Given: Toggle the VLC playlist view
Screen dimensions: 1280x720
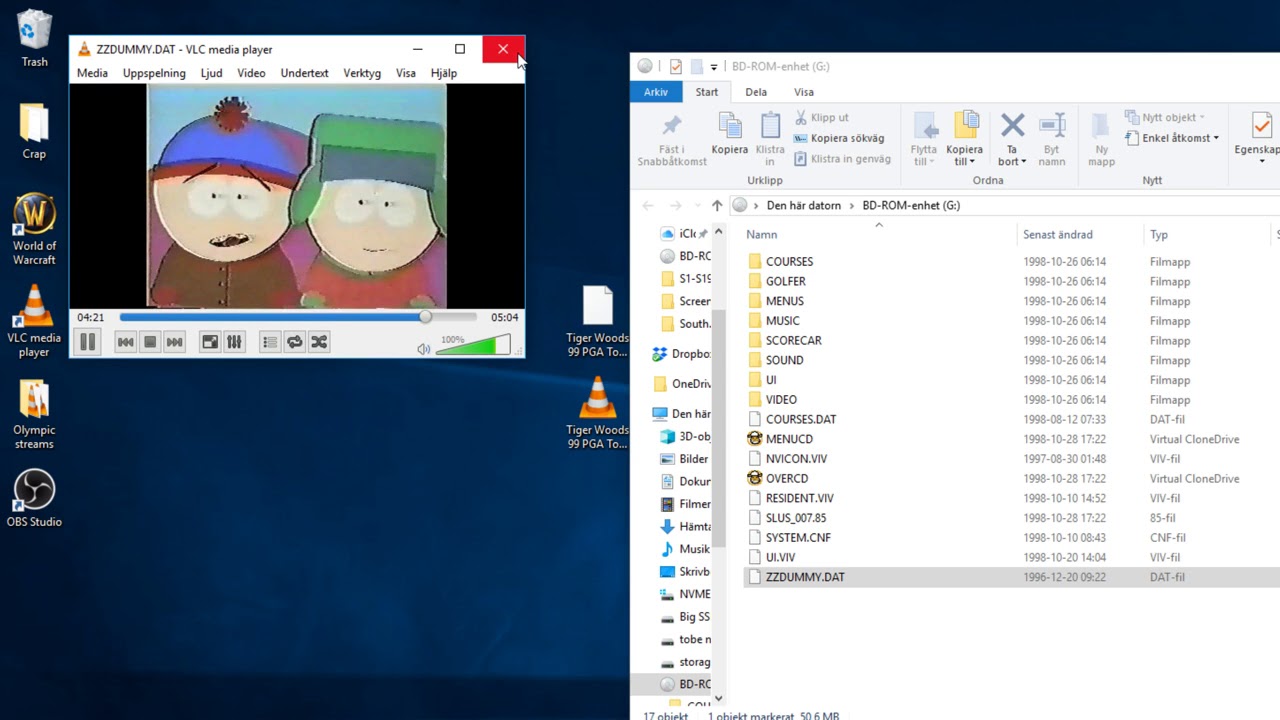Looking at the screenshot, I should (270, 342).
